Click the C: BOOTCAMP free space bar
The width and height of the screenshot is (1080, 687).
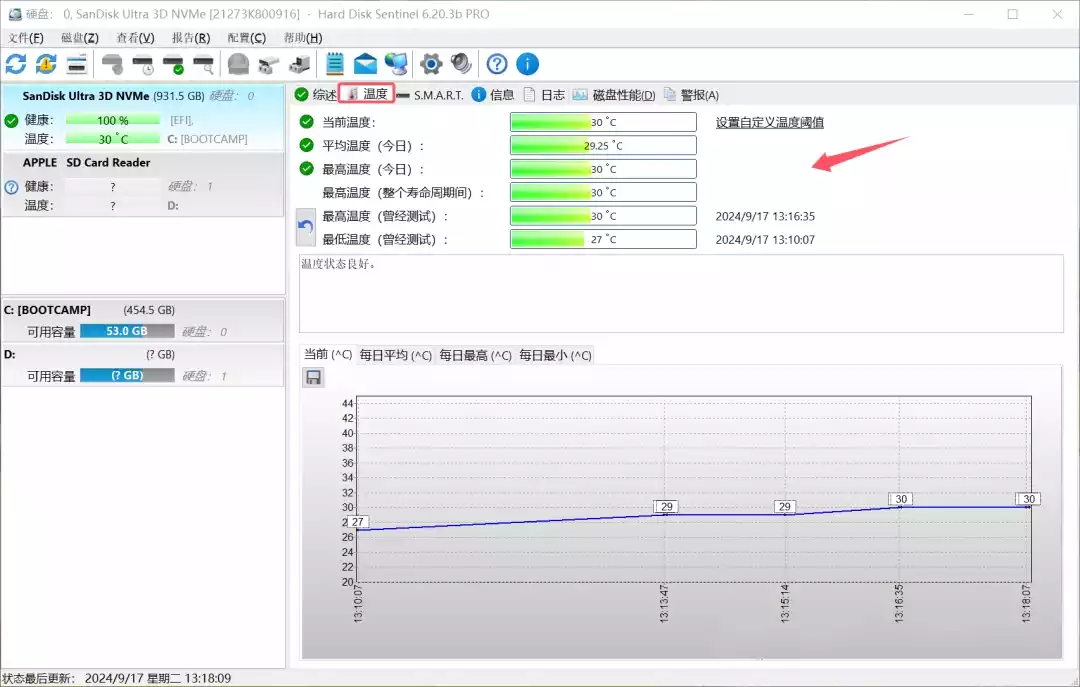coord(127,331)
